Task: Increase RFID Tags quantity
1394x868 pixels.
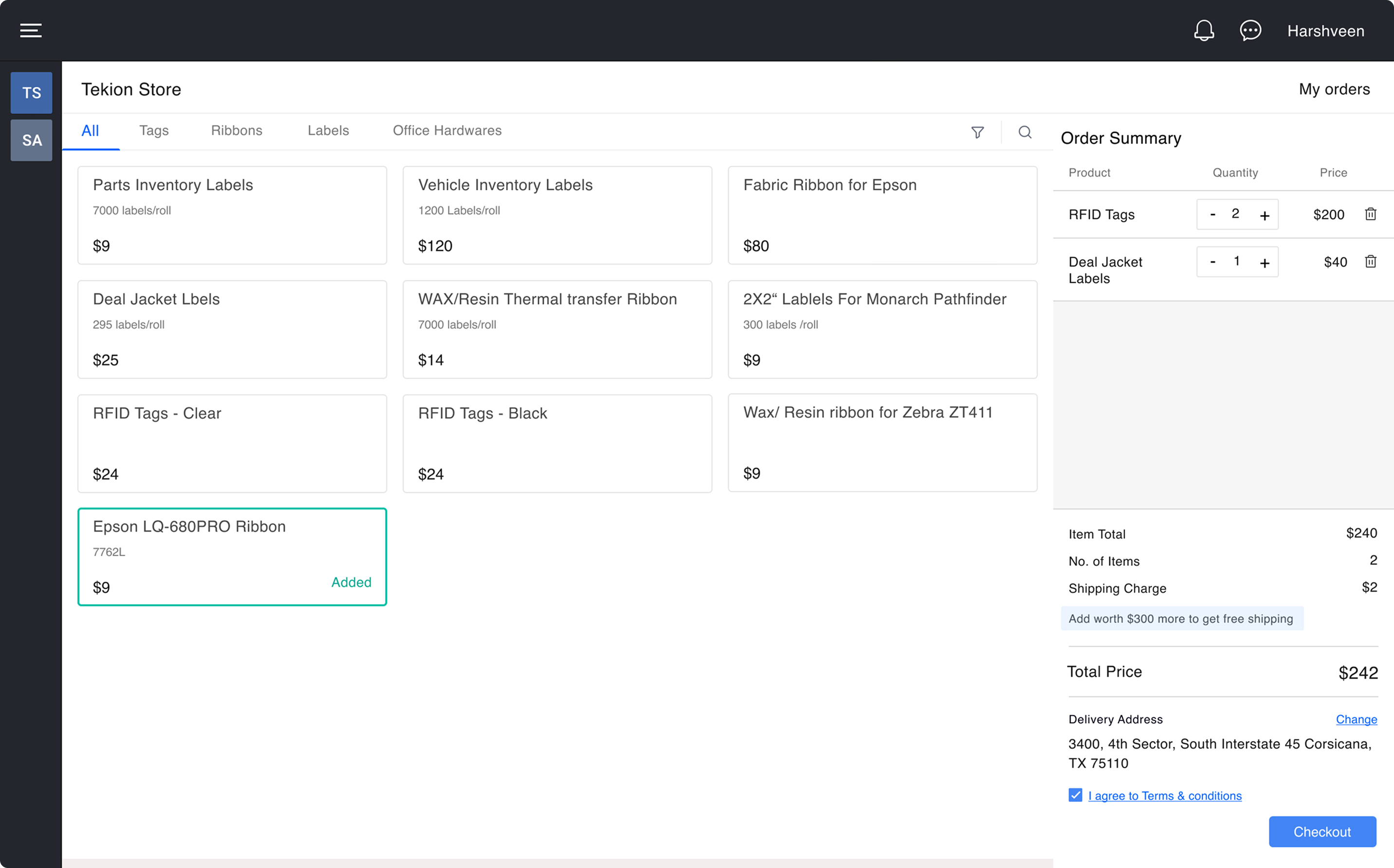Action: point(1264,215)
